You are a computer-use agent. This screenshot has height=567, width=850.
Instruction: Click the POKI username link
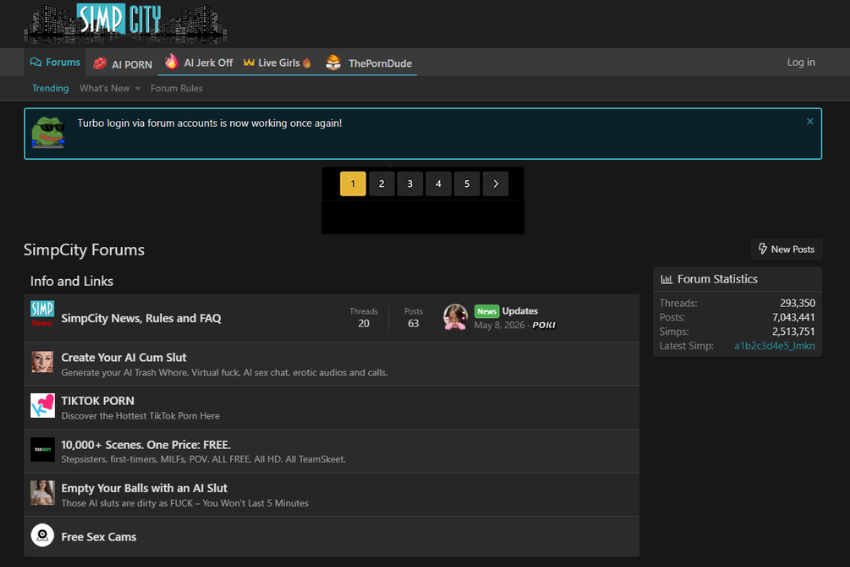[x=544, y=325]
